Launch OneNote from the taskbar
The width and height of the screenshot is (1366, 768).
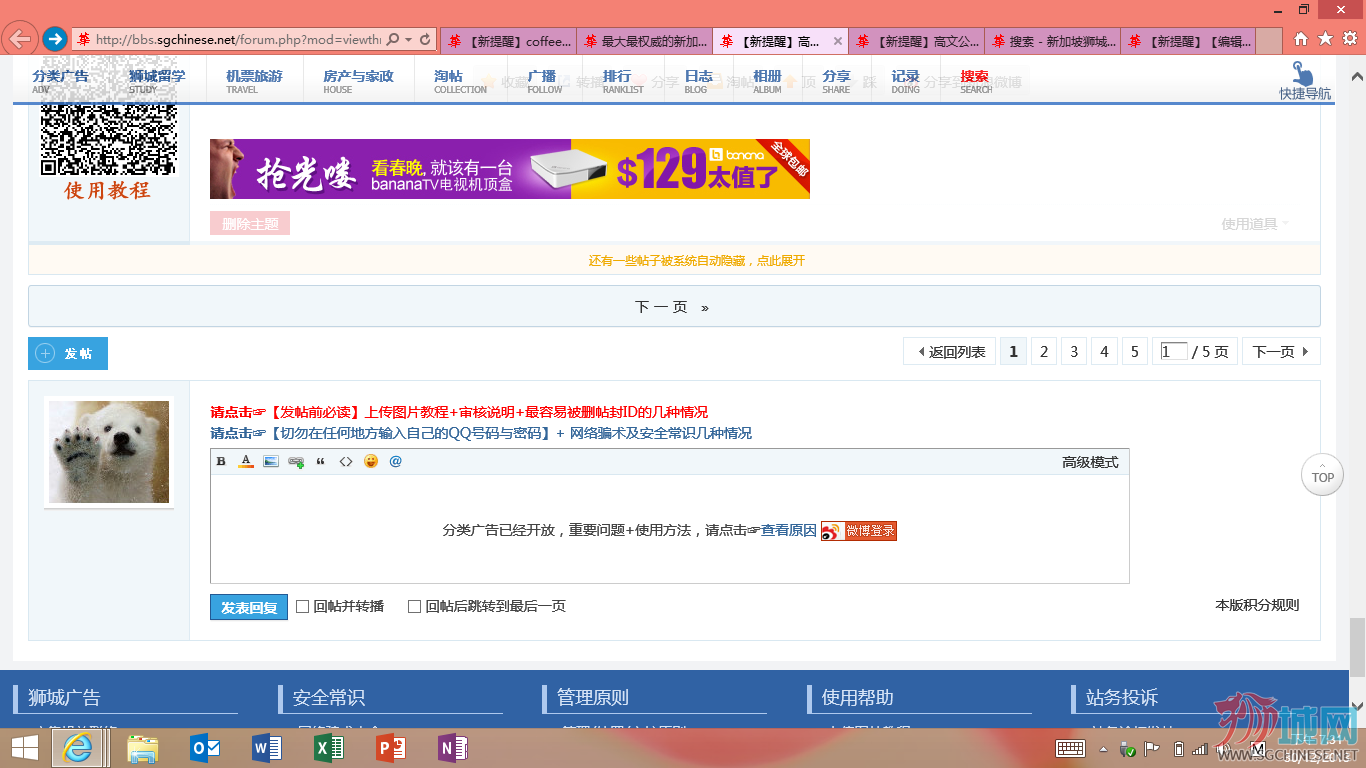[x=453, y=748]
